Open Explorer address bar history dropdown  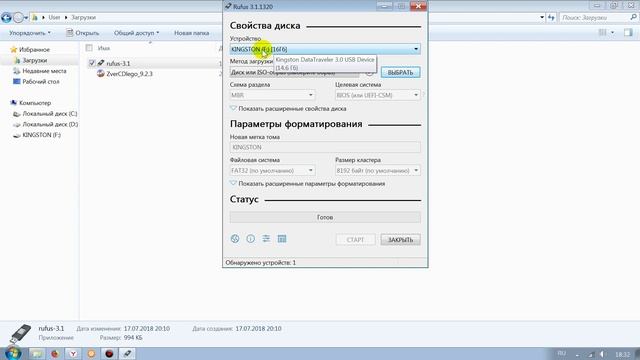click(x=542, y=17)
